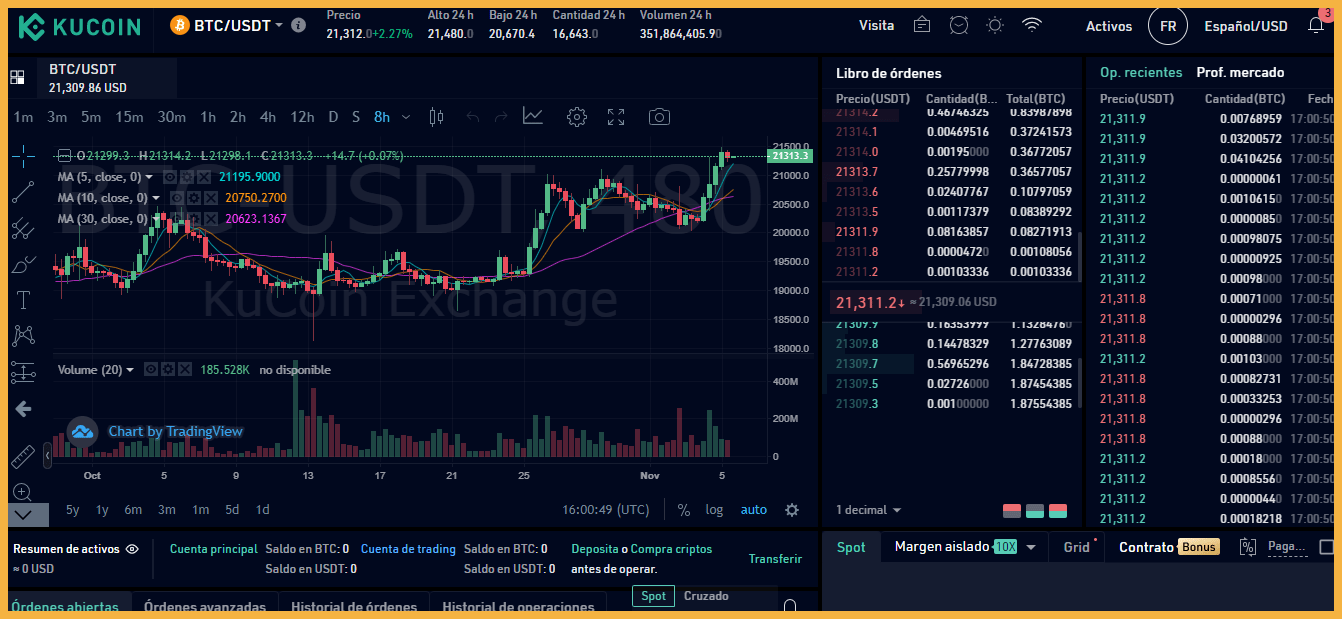Open chart settings gear in toolbar

tap(576, 117)
